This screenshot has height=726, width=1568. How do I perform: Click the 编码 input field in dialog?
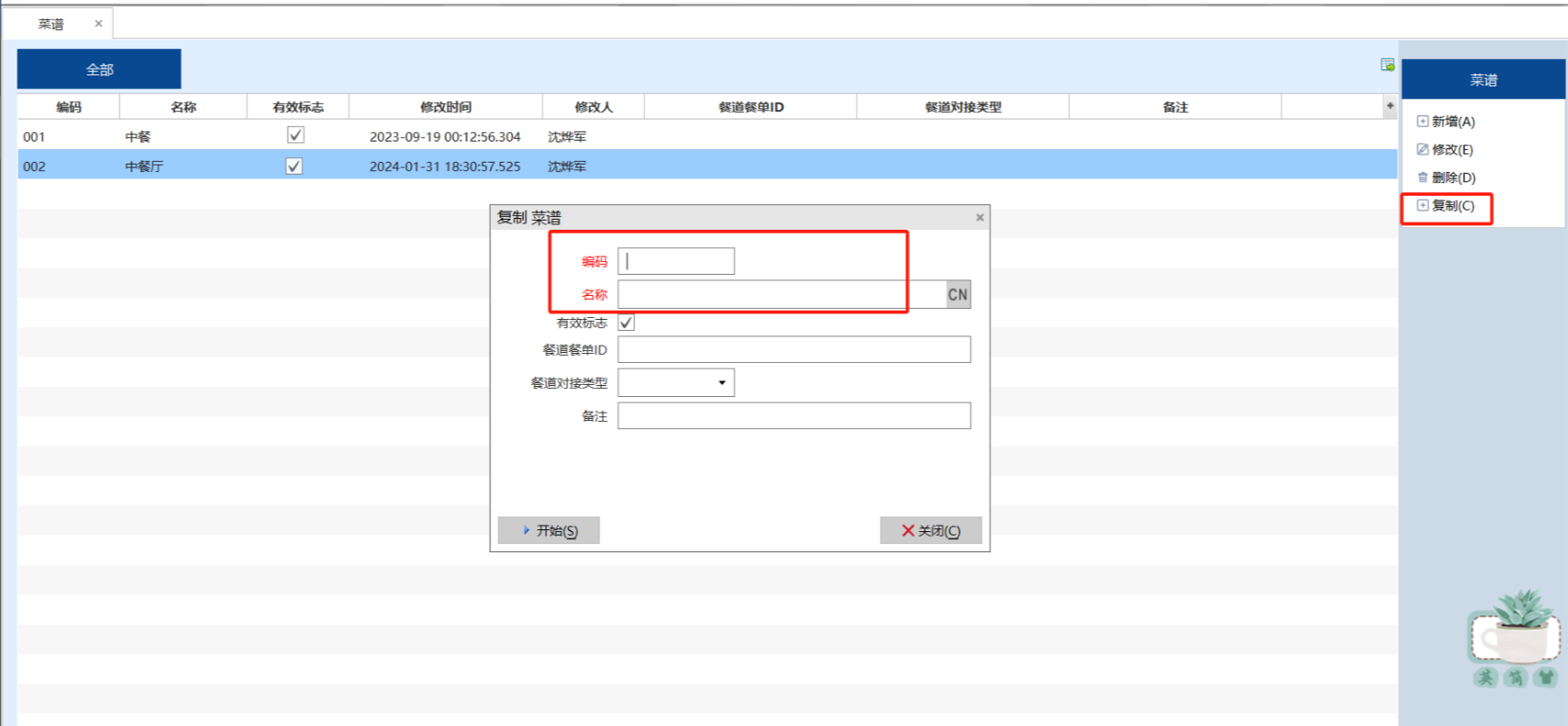[x=676, y=262]
